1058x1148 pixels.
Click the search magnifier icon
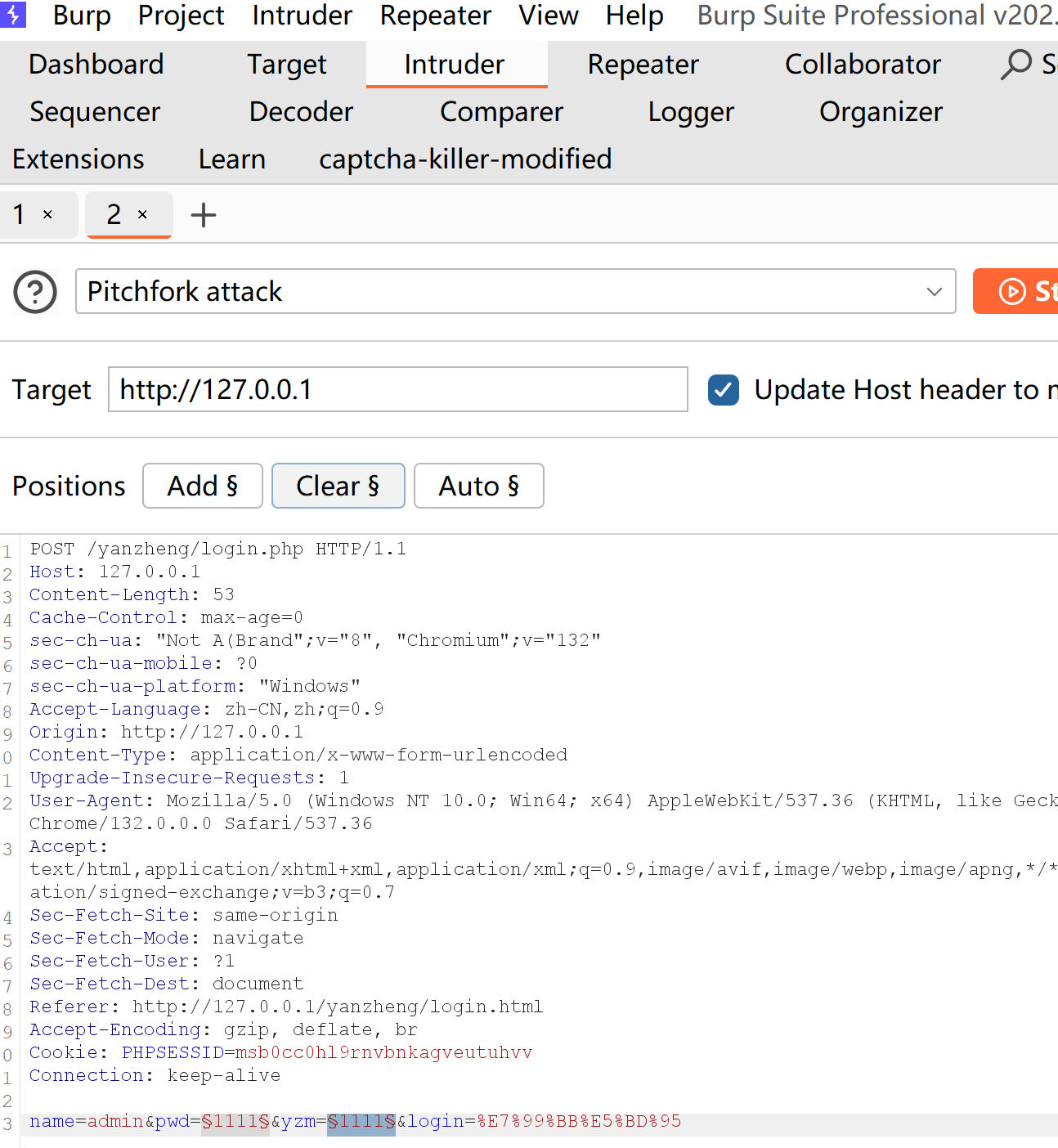point(1016,65)
